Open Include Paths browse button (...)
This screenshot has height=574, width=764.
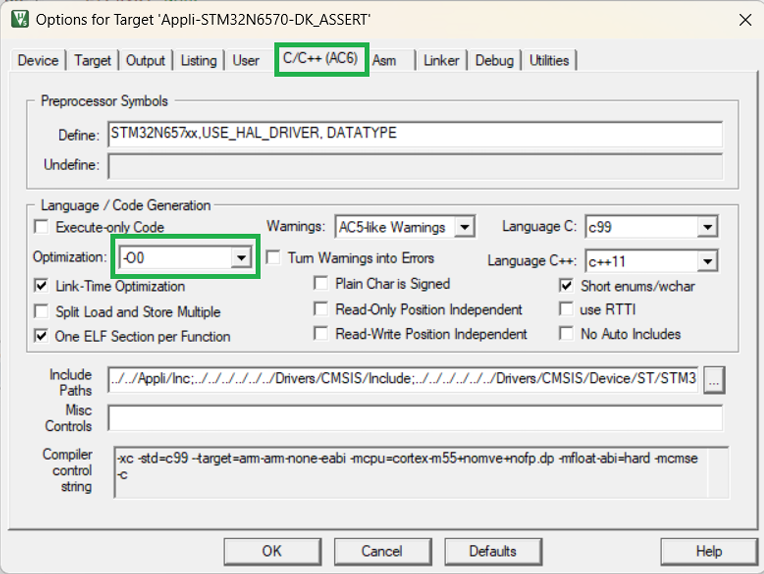pos(714,380)
